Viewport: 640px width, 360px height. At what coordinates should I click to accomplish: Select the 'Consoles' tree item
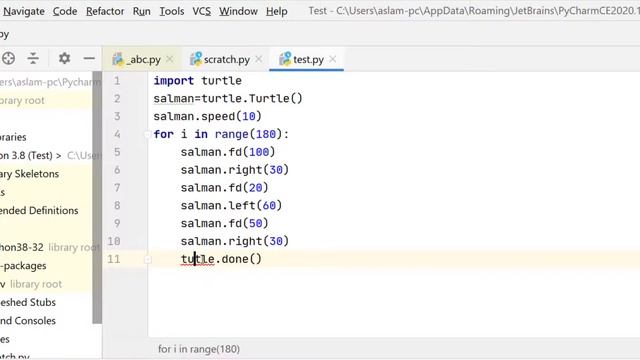pos(28,321)
